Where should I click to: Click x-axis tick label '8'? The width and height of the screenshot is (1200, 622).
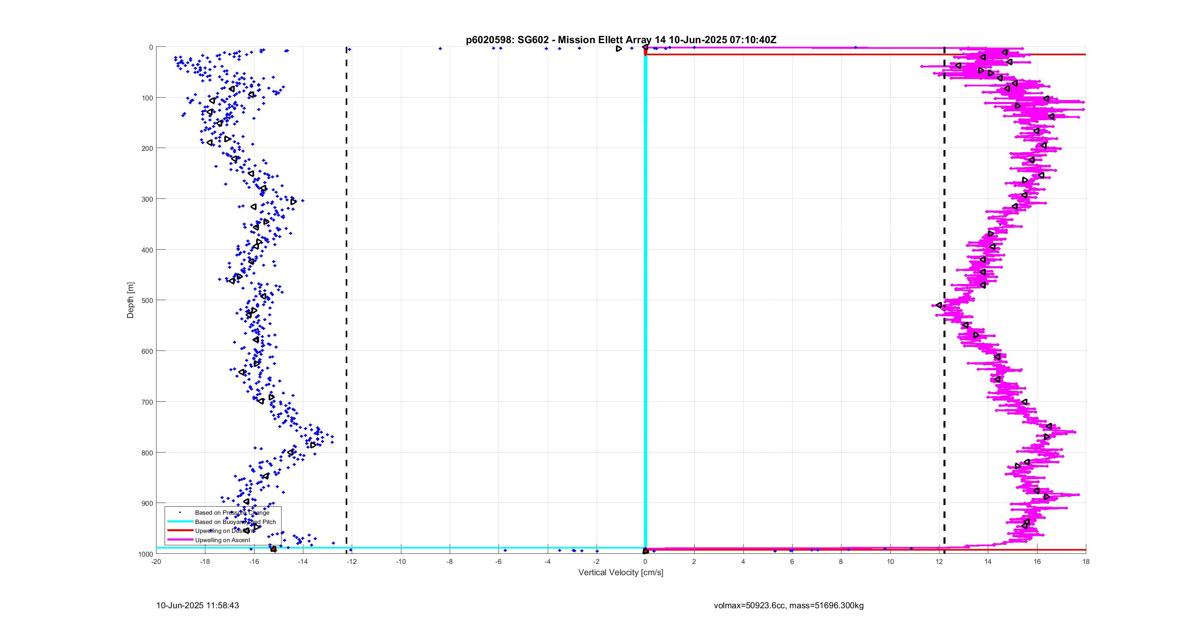point(841,562)
